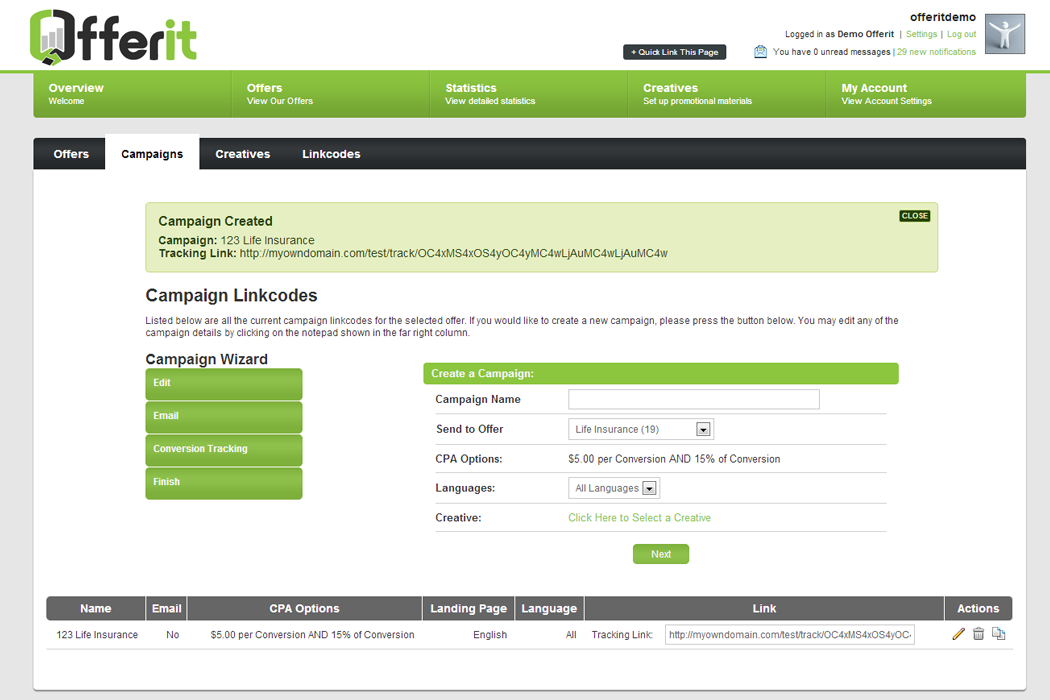Click Here to Select a Creative link
Viewport: 1050px width, 700px height.
(639, 518)
